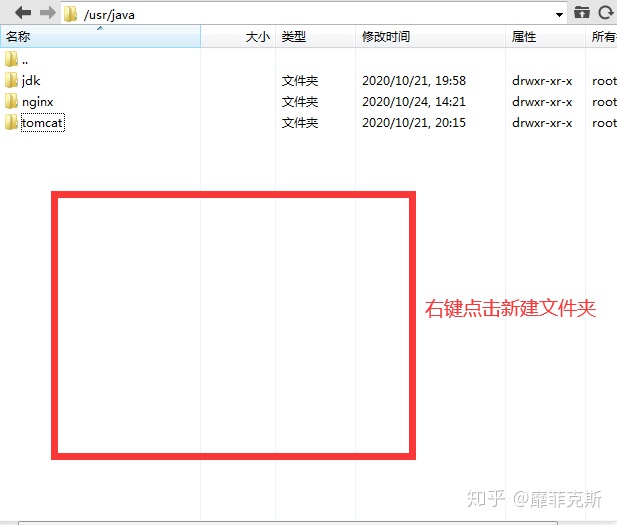
Task: Sort by the 类型 column header
Action: (x=316, y=37)
